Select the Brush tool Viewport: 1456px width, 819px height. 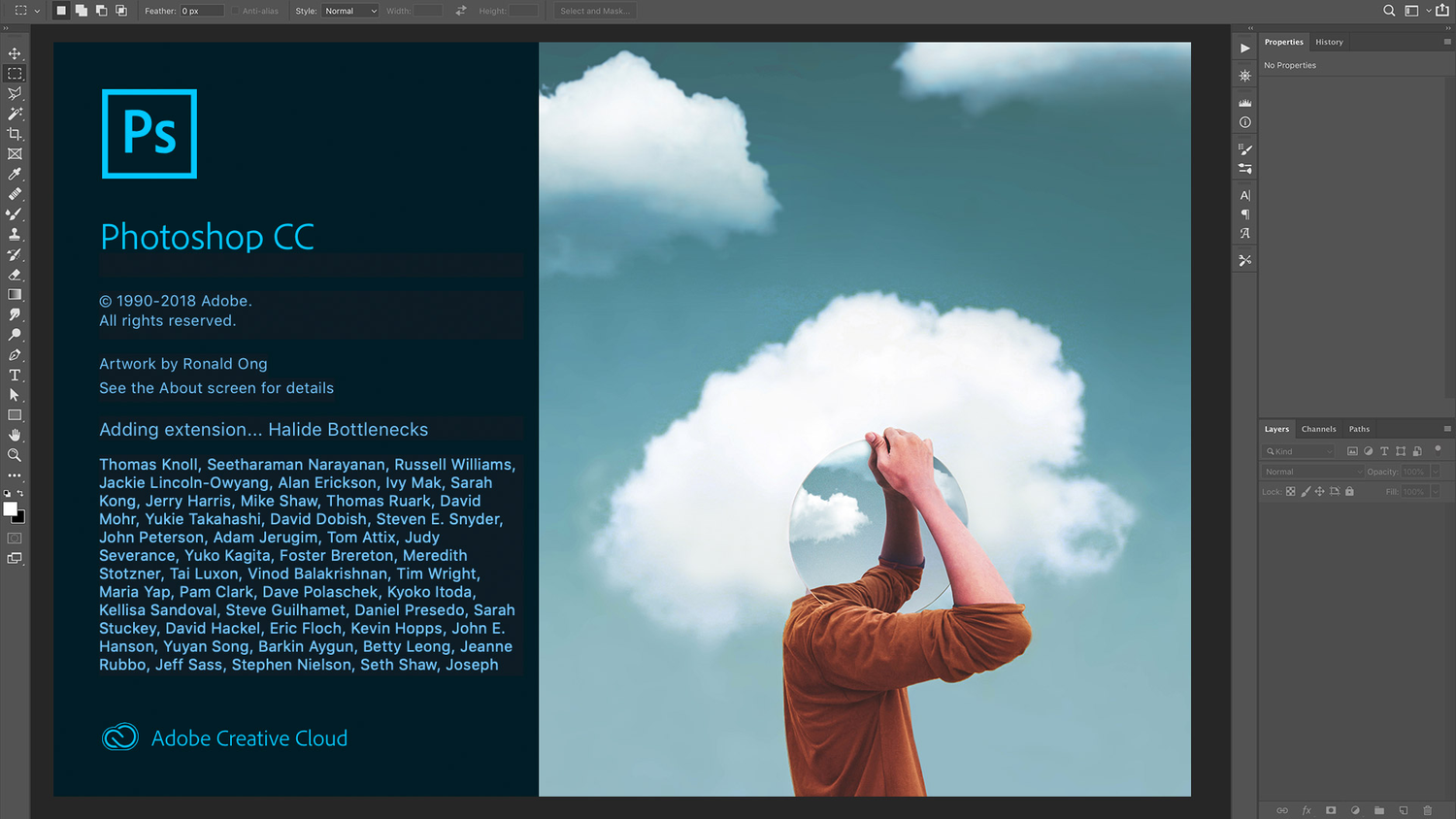[15, 214]
